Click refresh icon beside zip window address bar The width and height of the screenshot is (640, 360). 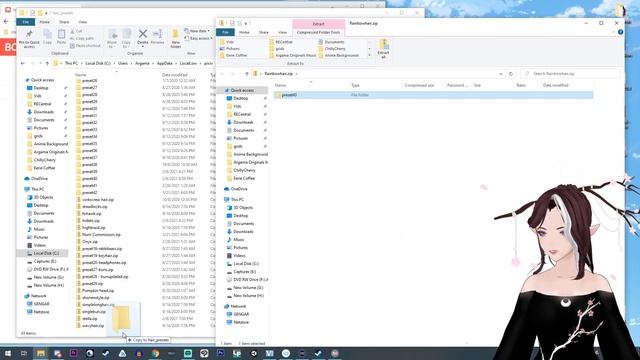point(511,74)
